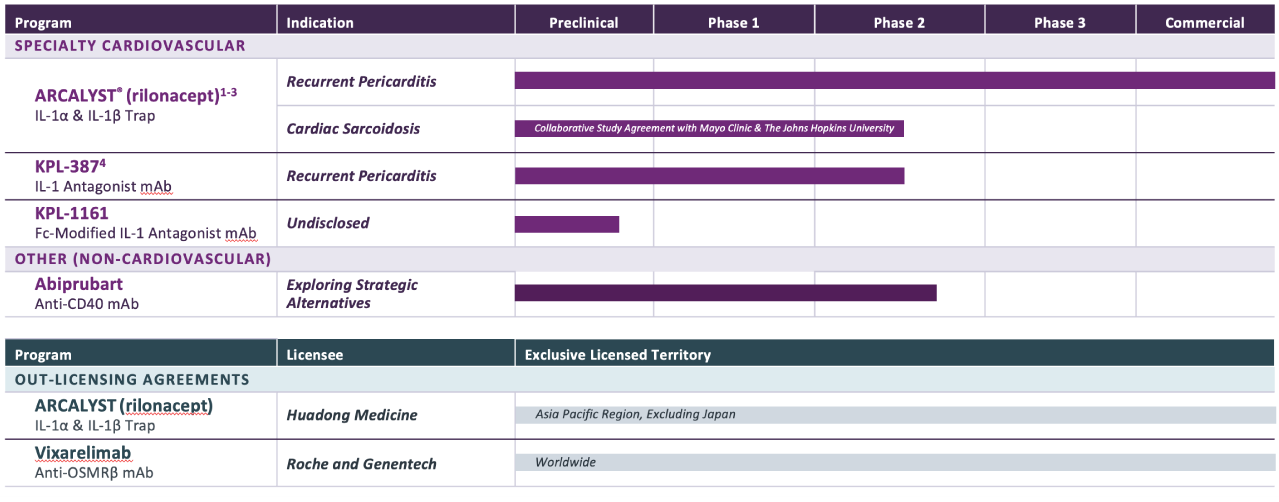1279x502 pixels.
Task: Click the Commercial column header
Action: click(x=1204, y=22)
